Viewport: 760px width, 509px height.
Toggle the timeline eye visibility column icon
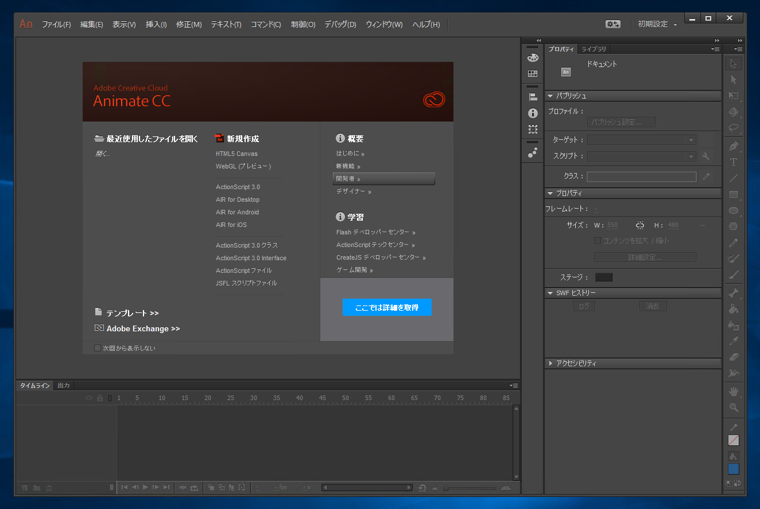[x=89, y=398]
